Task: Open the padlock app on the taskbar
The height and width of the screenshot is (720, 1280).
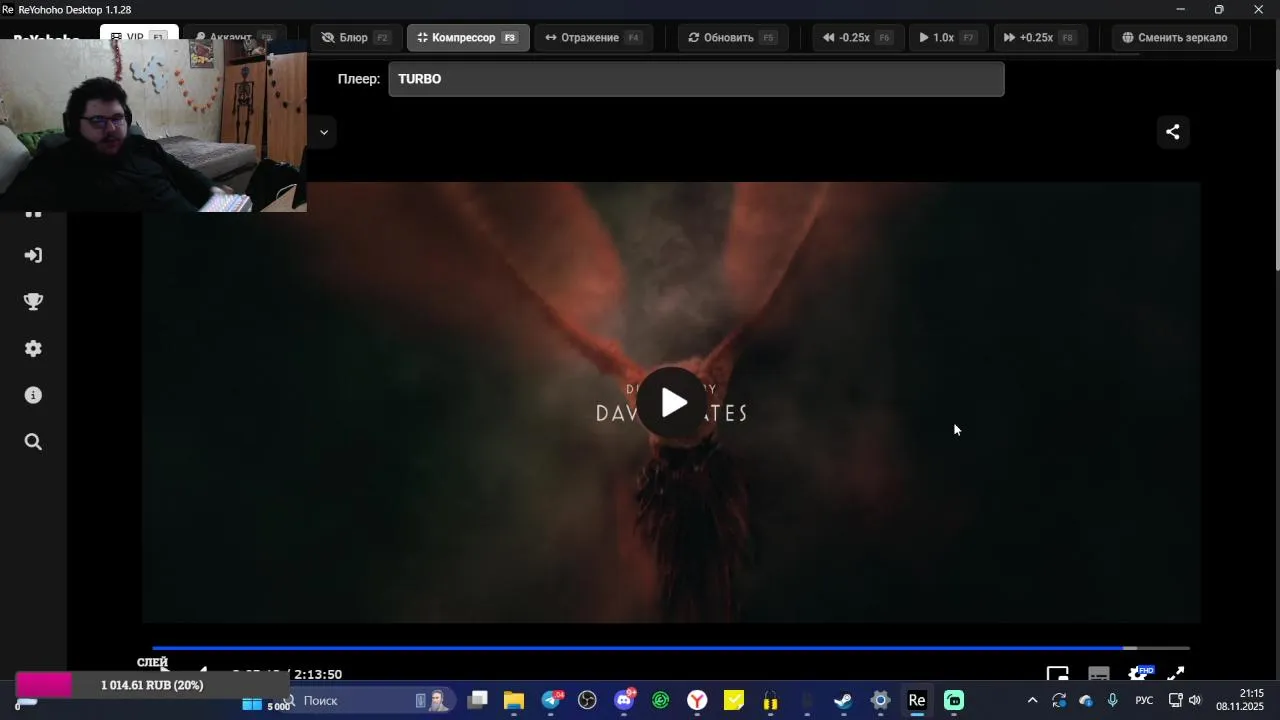Action: [770, 701]
